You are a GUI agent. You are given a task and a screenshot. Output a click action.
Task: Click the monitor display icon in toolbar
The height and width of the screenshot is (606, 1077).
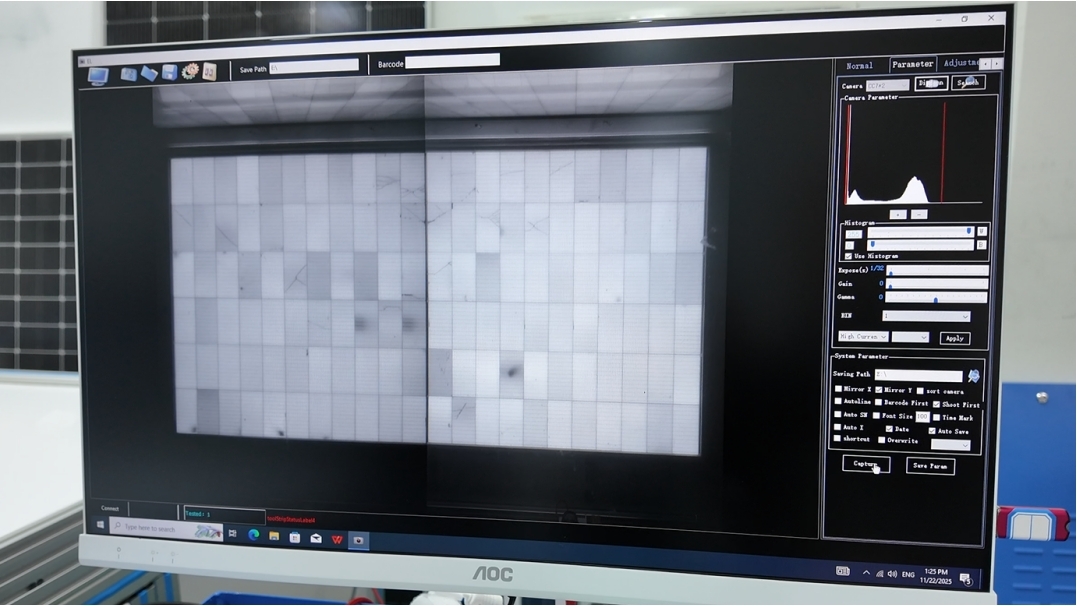tap(98, 75)
